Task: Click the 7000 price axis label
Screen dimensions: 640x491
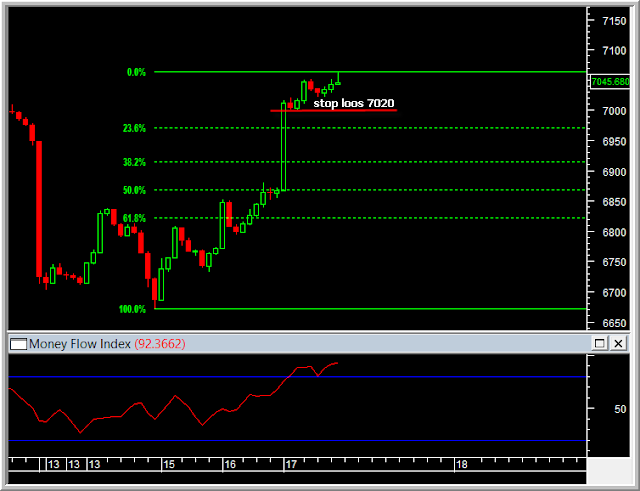Action: 614,111
